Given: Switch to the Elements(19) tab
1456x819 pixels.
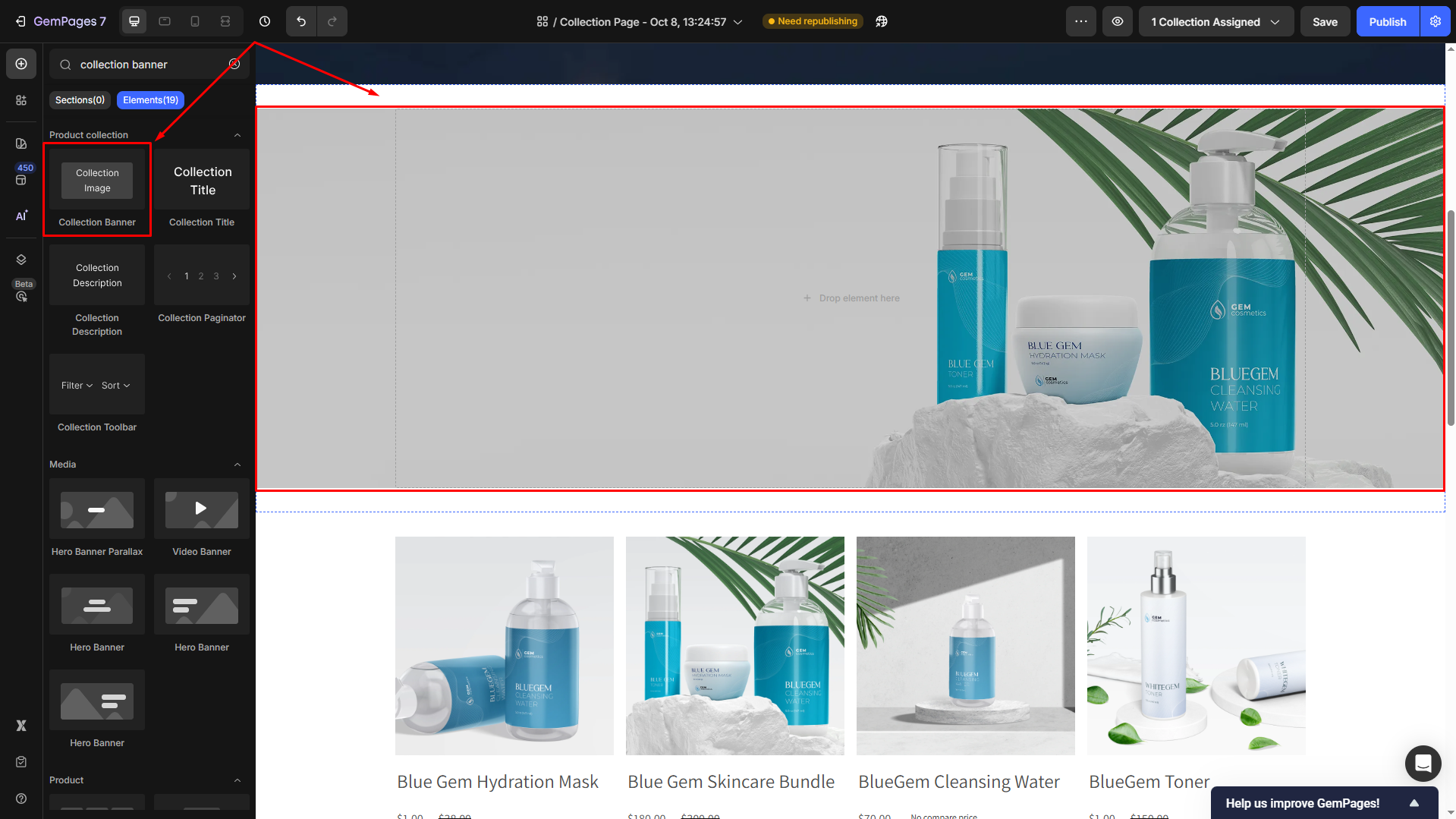Looking at the screenshot, I should [x=150, y=100].
